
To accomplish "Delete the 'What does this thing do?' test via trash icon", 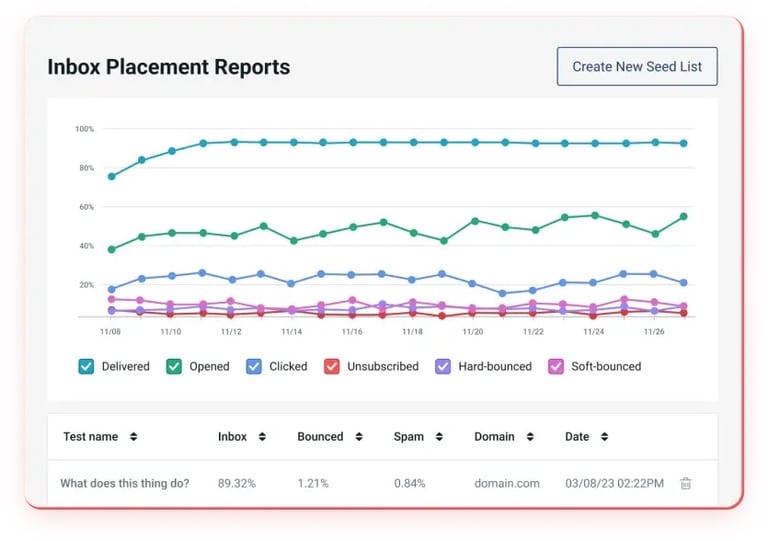I will 686,483.
